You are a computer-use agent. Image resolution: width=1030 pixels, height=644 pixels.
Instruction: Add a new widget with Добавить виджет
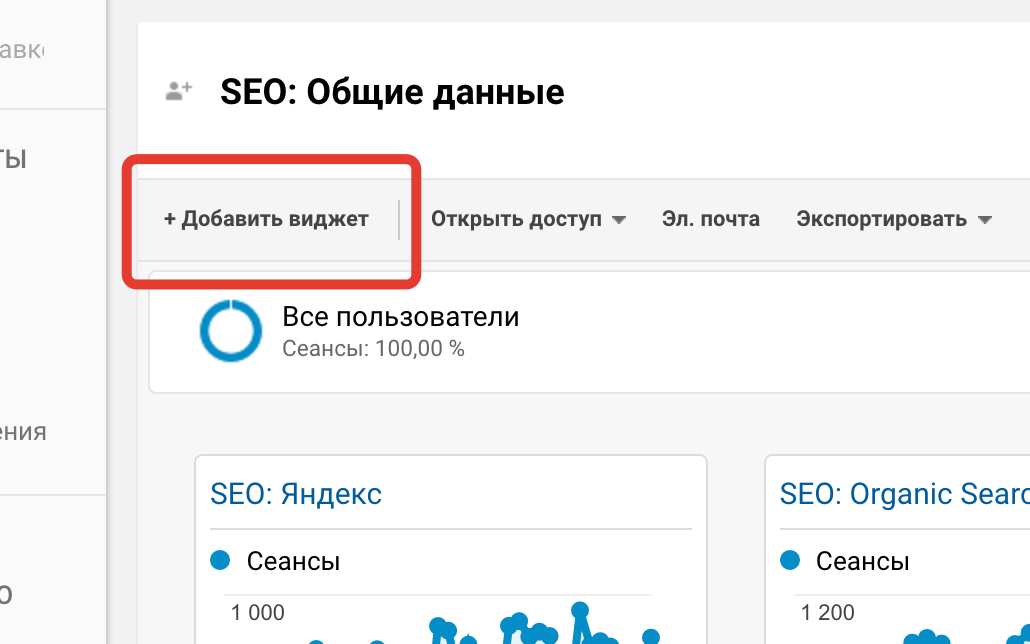click(x=267, y=218)
